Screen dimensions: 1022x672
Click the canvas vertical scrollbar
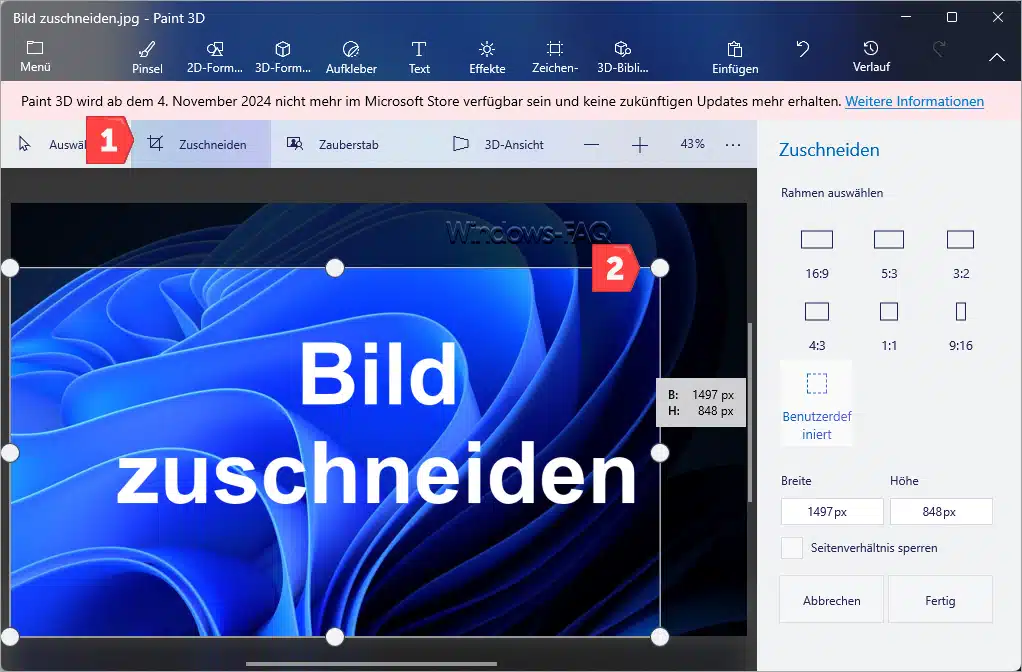click(750, 412)
